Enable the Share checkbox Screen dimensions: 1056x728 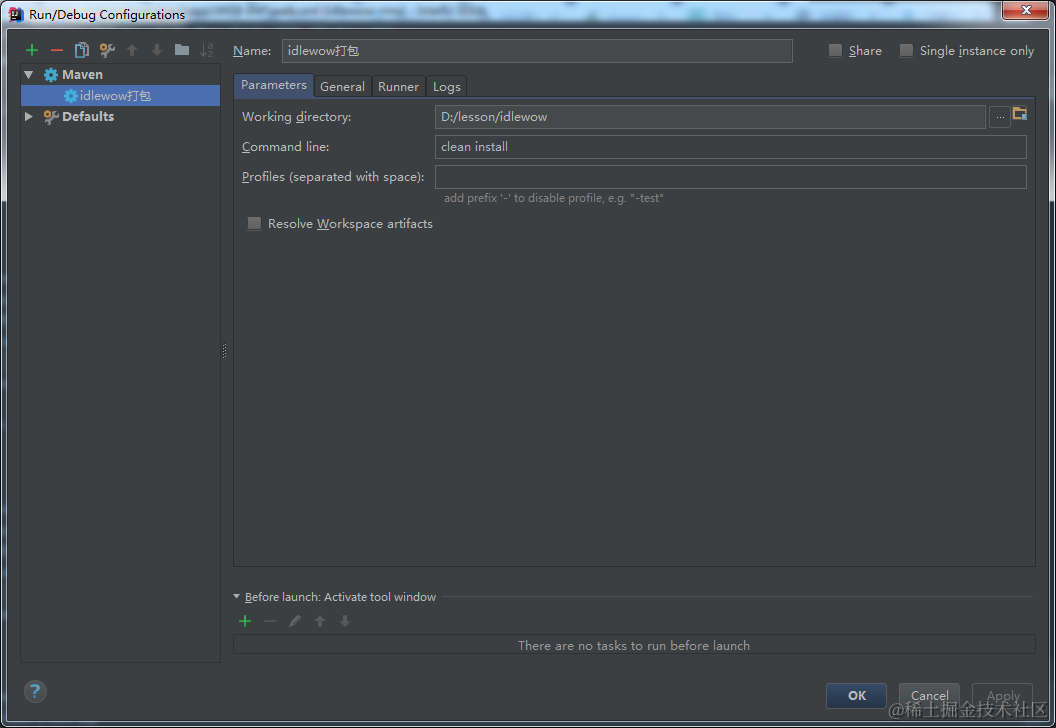tap(835, 51)
